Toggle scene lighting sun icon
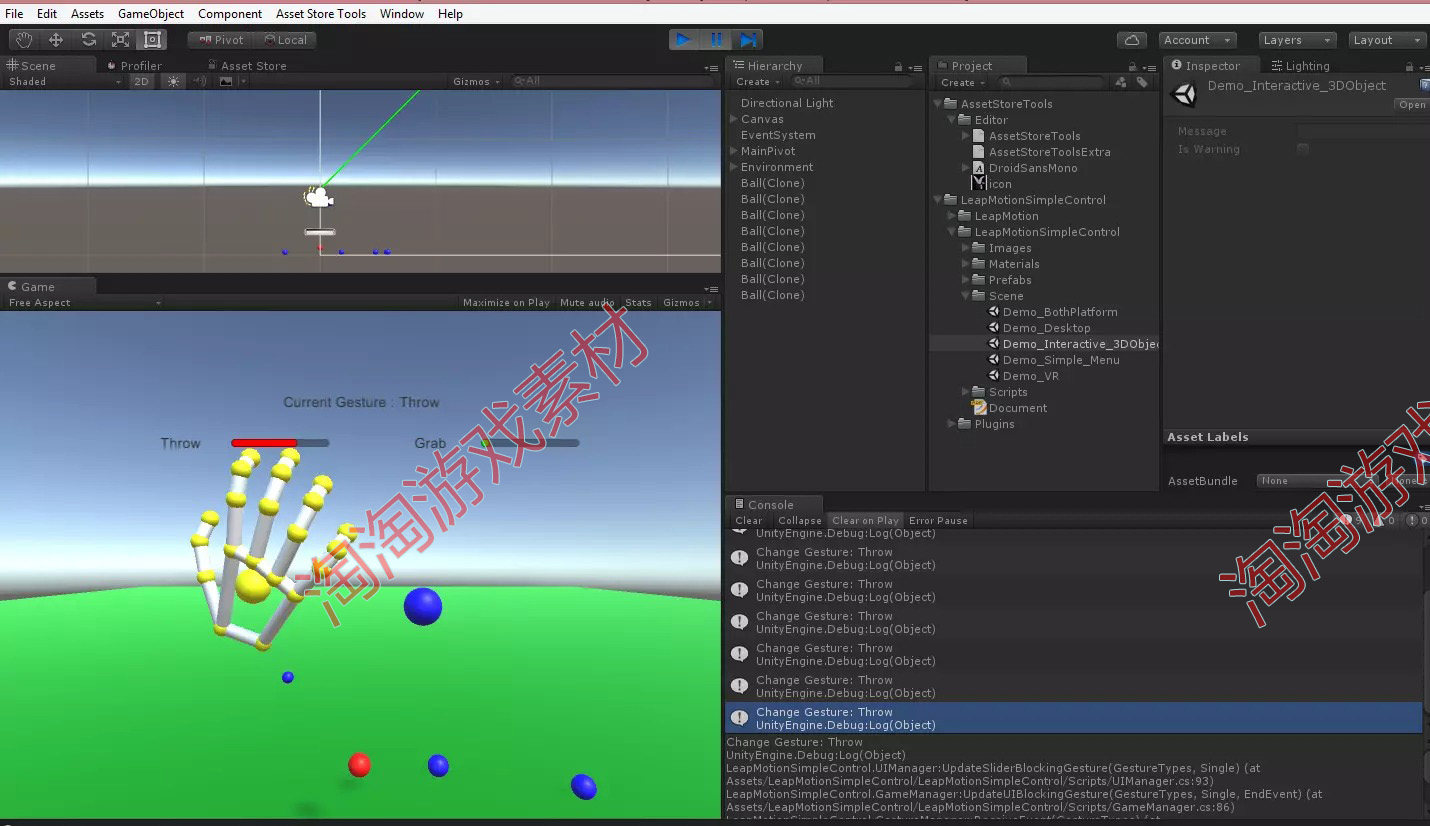Screen dimensions: 1430x826 174,81
